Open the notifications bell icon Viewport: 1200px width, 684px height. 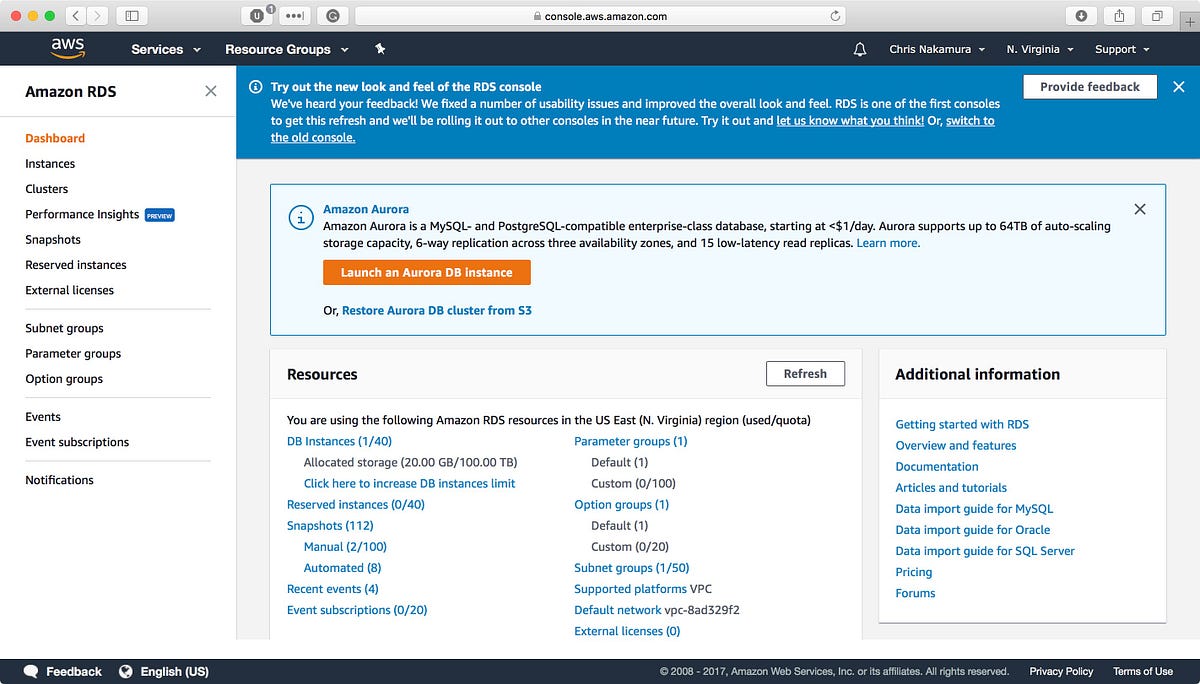coord(860,49)
